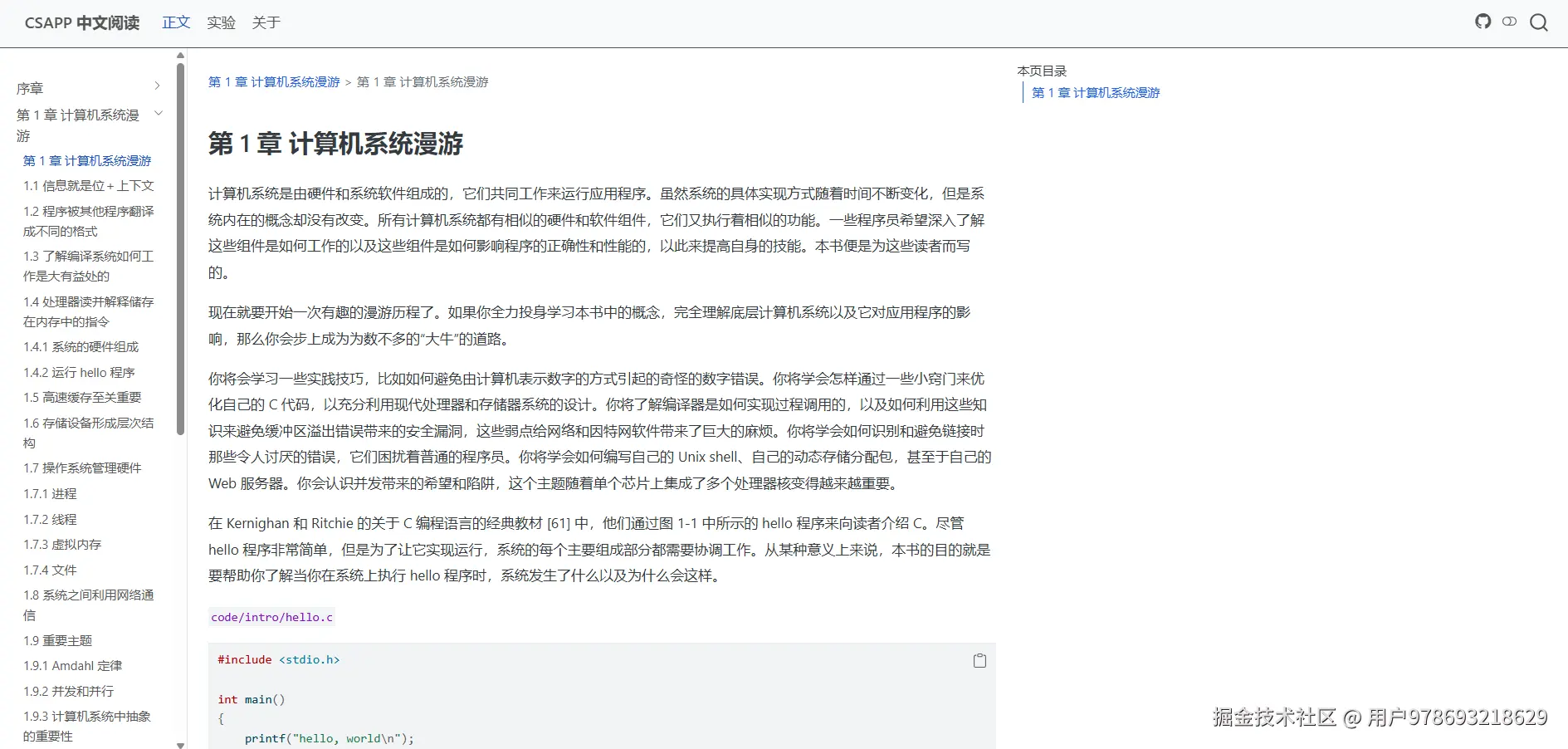Image resolution: width=1568 pixels, height=749 pixels.
Task: Open sidebar item 1.3 了解编译系统如何工作是大有益处的
Action: 89,267
